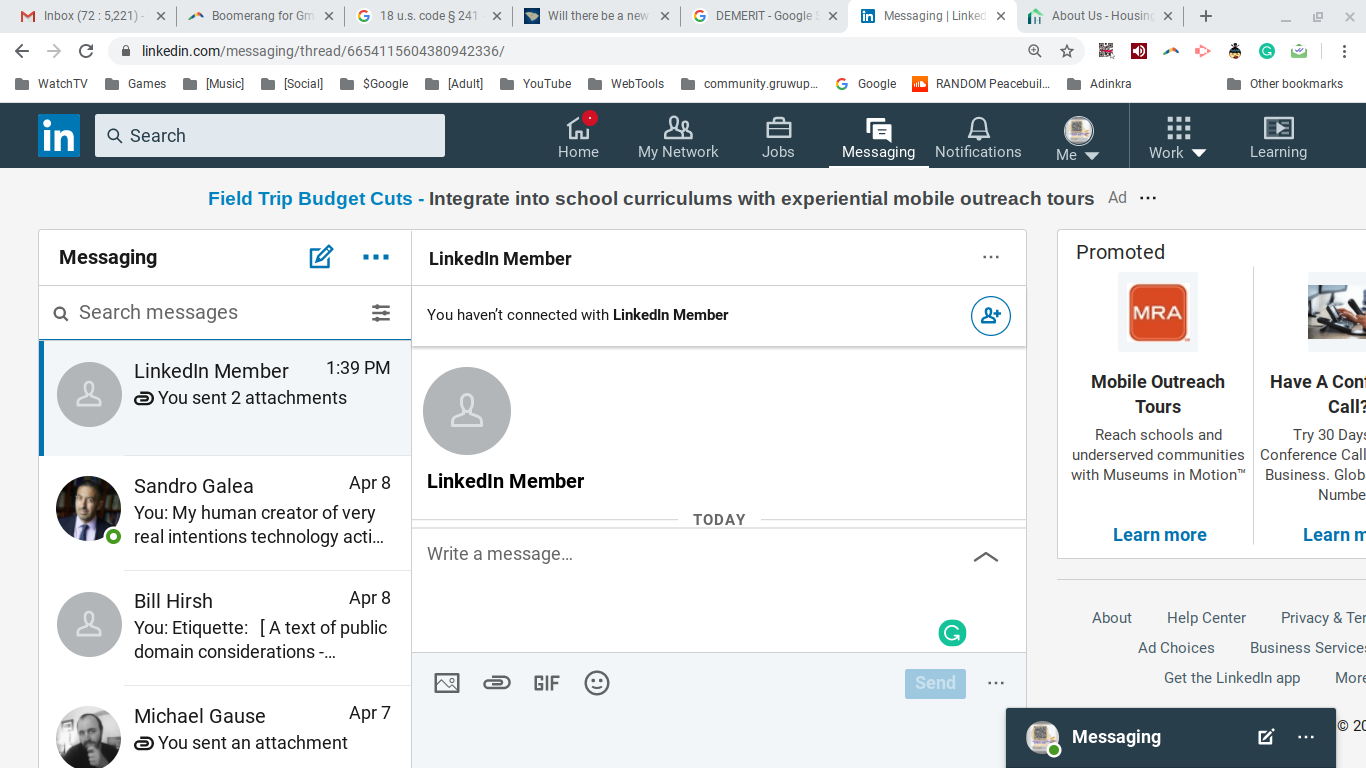Click Learn more under Mobile Outreach Tours

tap(1159, 535)
